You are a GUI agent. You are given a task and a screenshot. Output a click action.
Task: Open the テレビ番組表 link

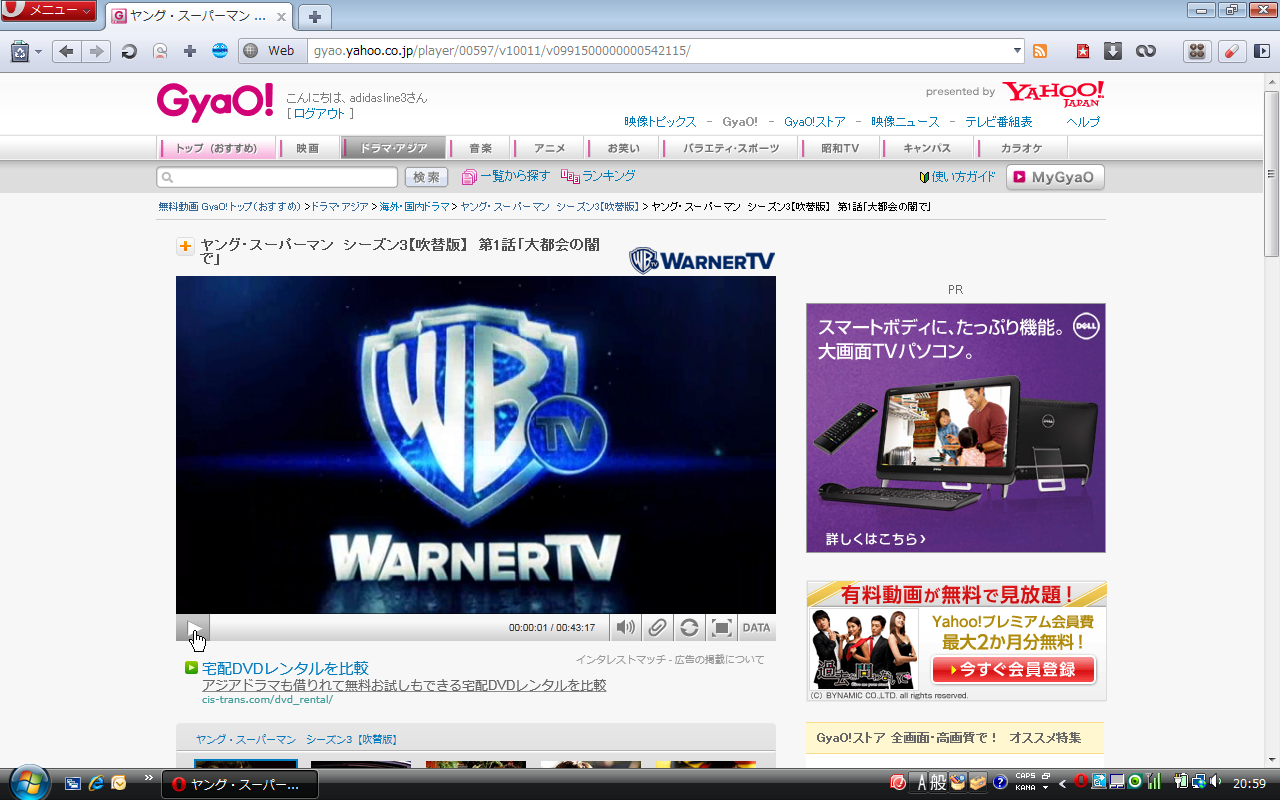(x=999, y=122)
